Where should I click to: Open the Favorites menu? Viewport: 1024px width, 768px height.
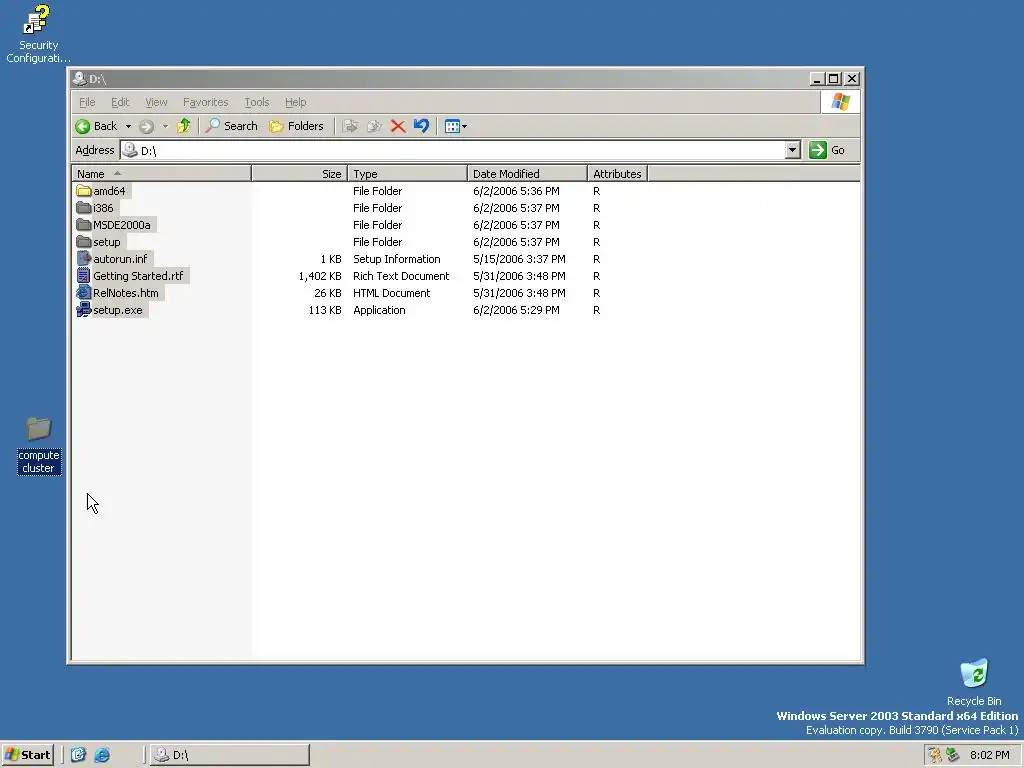click(x=206, y=102)
